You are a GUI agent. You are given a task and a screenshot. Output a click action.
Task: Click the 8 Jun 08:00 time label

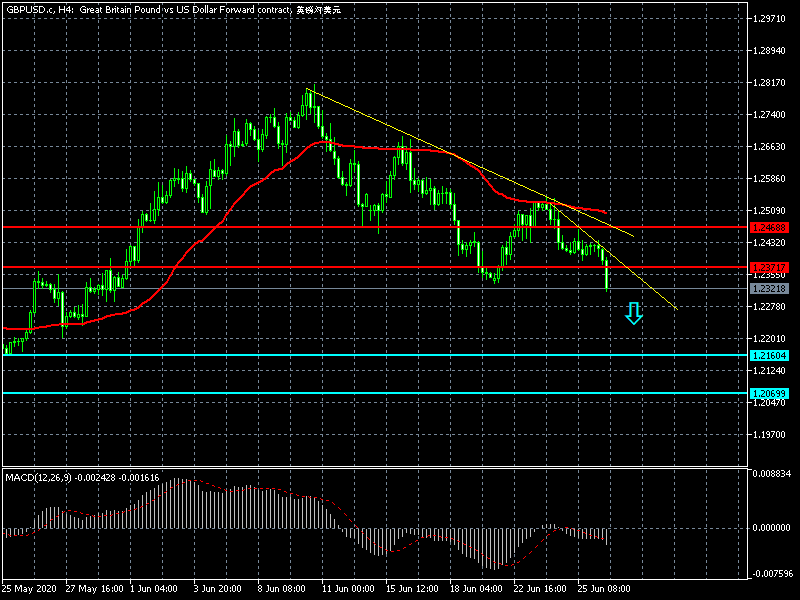pyautogui.click(x=282, y=589)
